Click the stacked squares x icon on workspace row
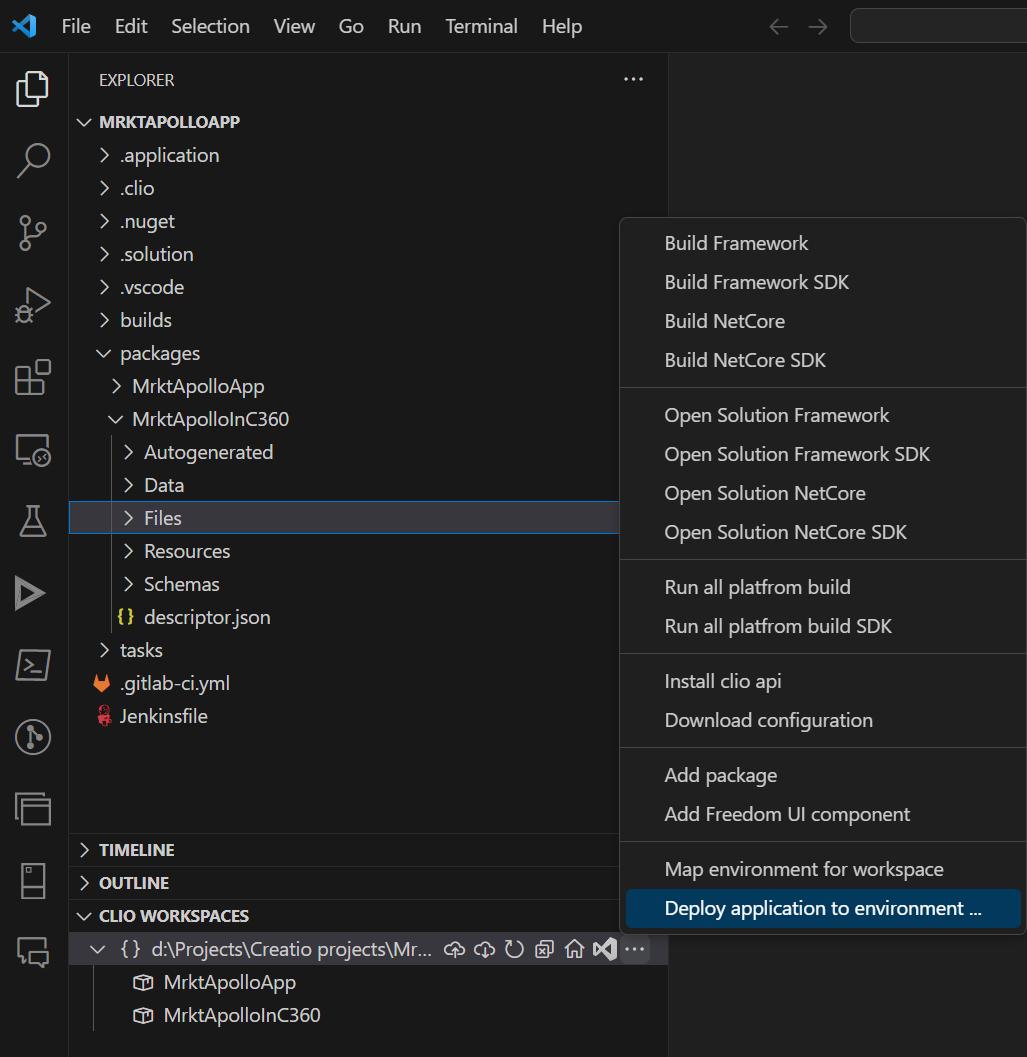 pyautogui.click(x=544, y=949)
